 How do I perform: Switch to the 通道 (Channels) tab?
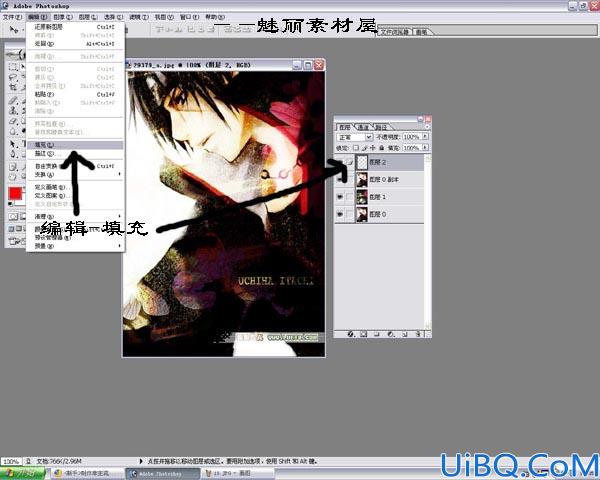[x=363, y=127]
